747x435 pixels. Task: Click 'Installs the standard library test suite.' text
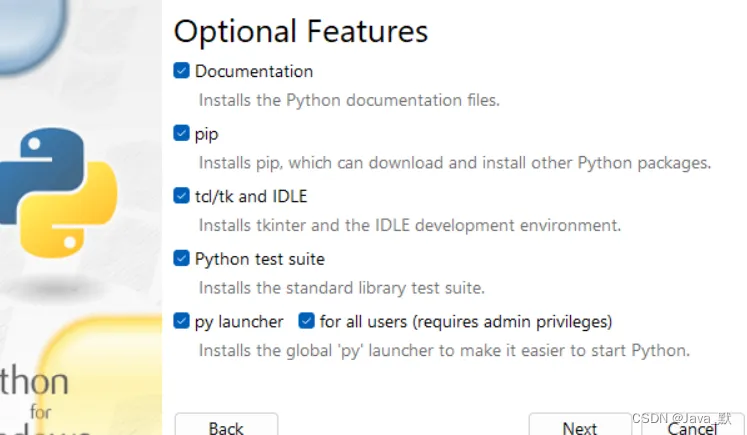click(342, 288)
